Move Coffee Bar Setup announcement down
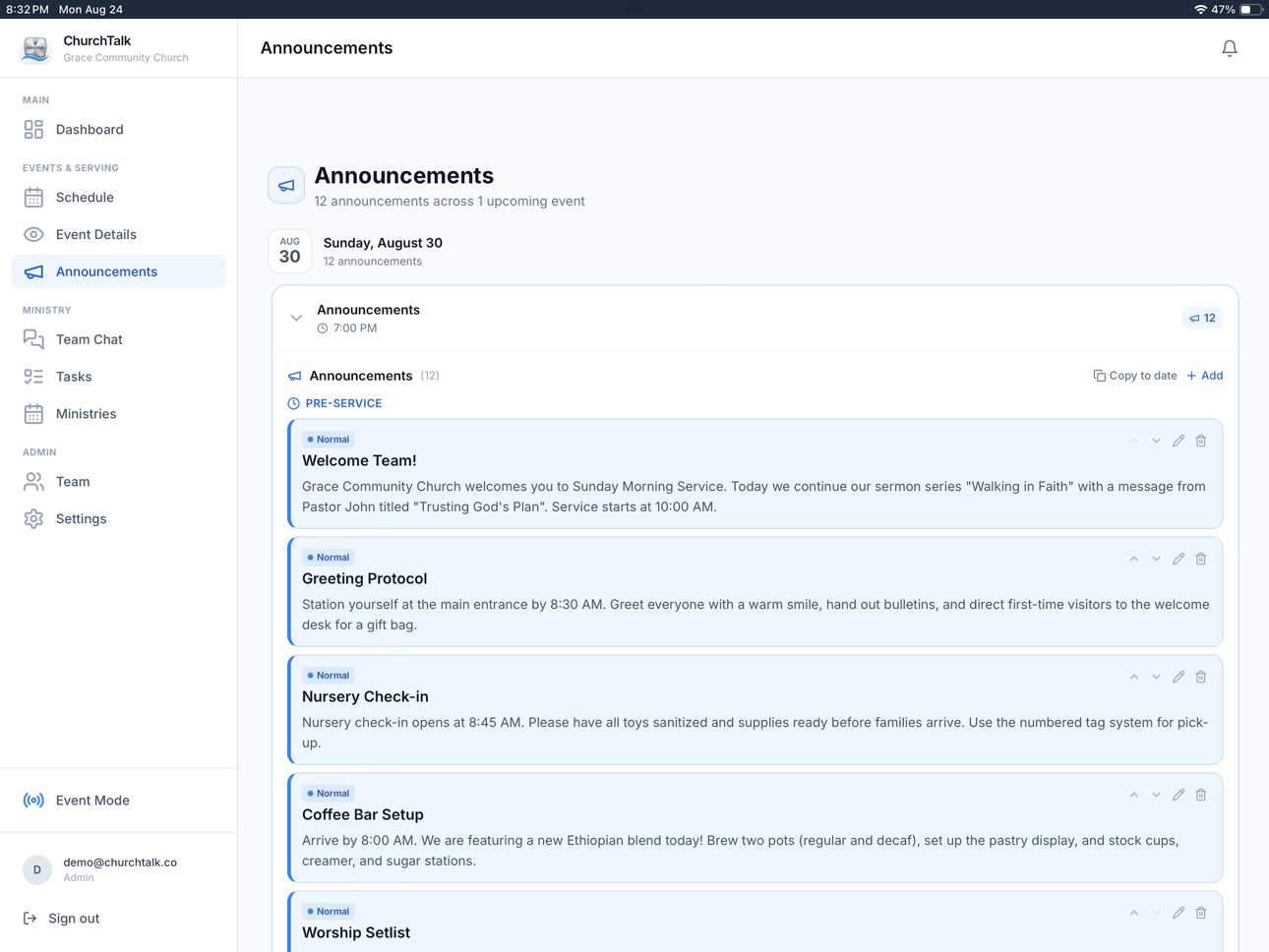The image size is (1269, 952). coord(1156,796)
